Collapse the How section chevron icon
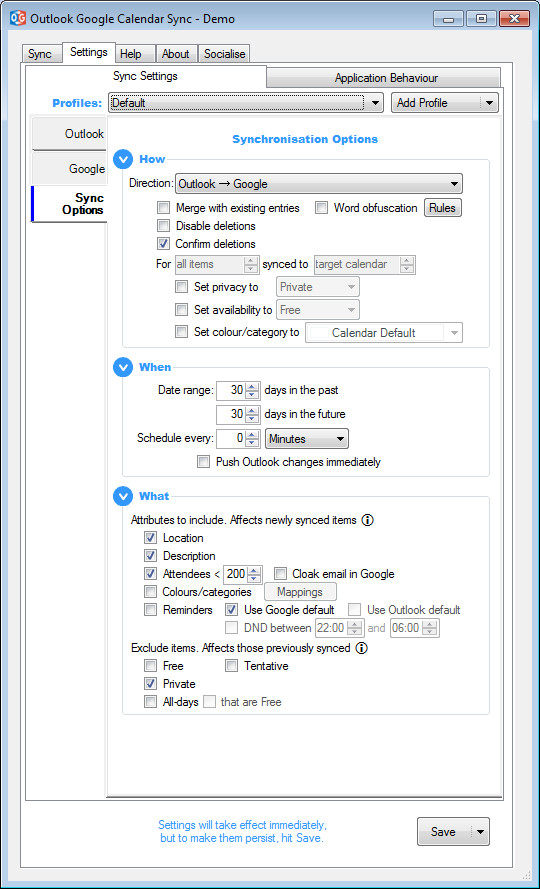Viewport: 540px width, 889px height. [123, 159]
